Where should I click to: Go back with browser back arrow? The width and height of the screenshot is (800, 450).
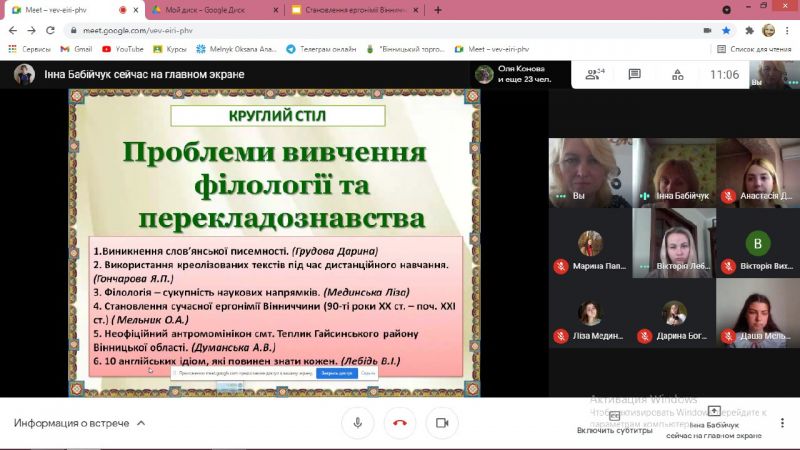[x=13, y=31]
